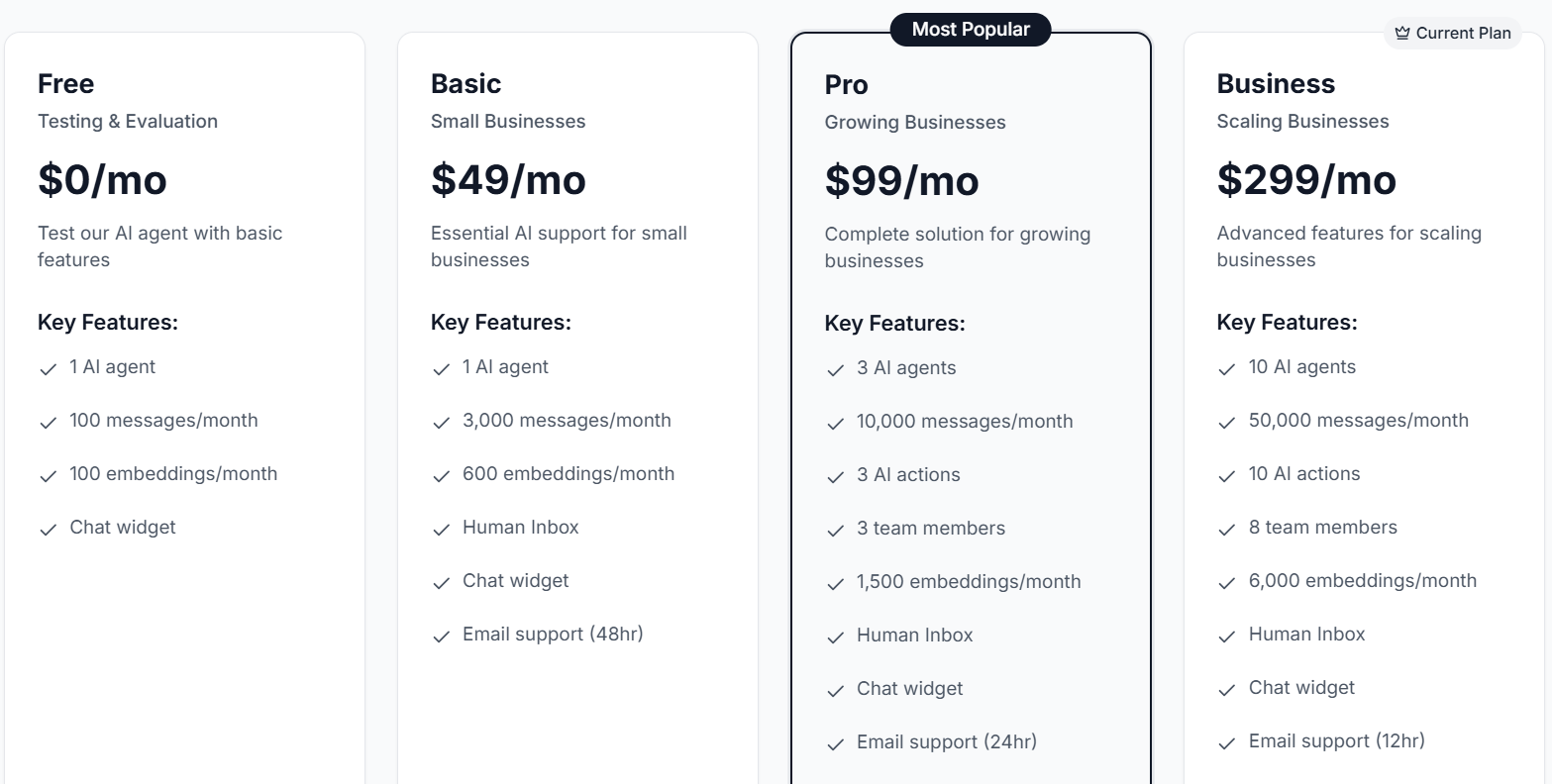Click the Current Plan badge

tap(1453, 33)
